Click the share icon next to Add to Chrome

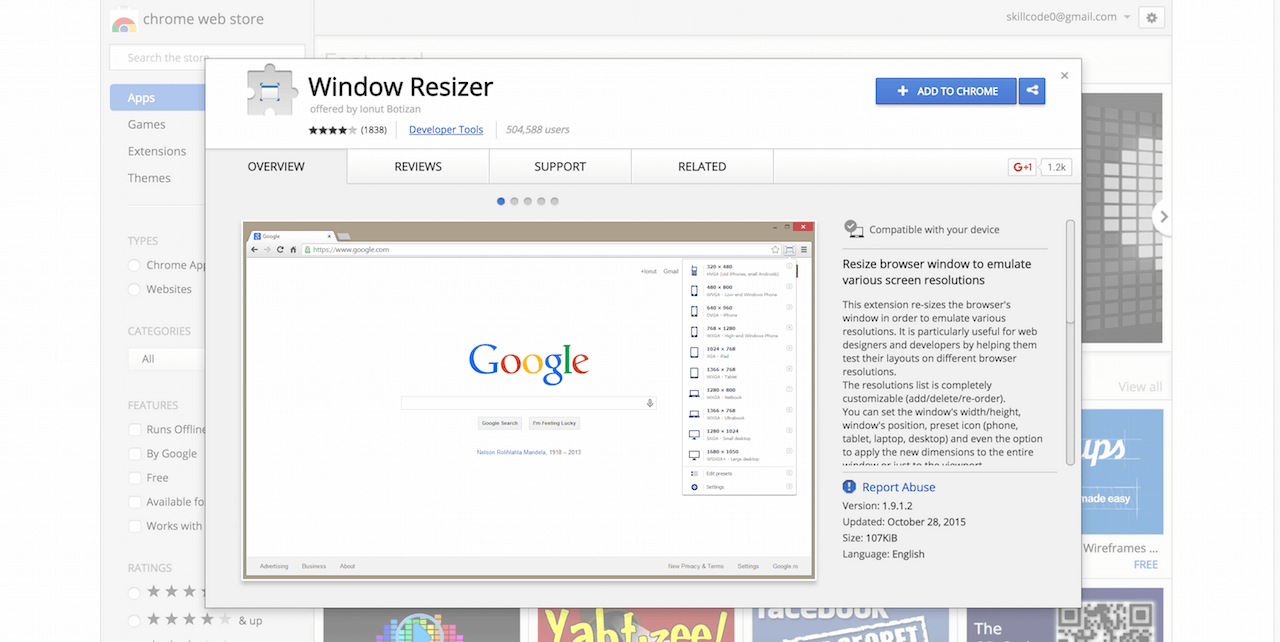click(x=1032, y=91)
